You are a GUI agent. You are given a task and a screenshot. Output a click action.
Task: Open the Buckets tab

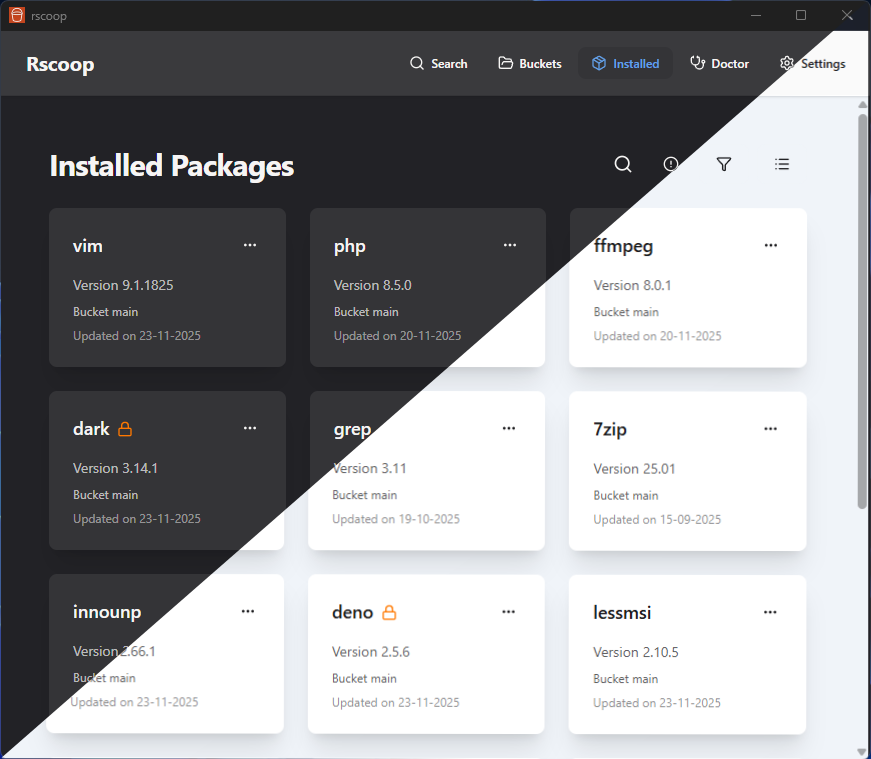530,63
